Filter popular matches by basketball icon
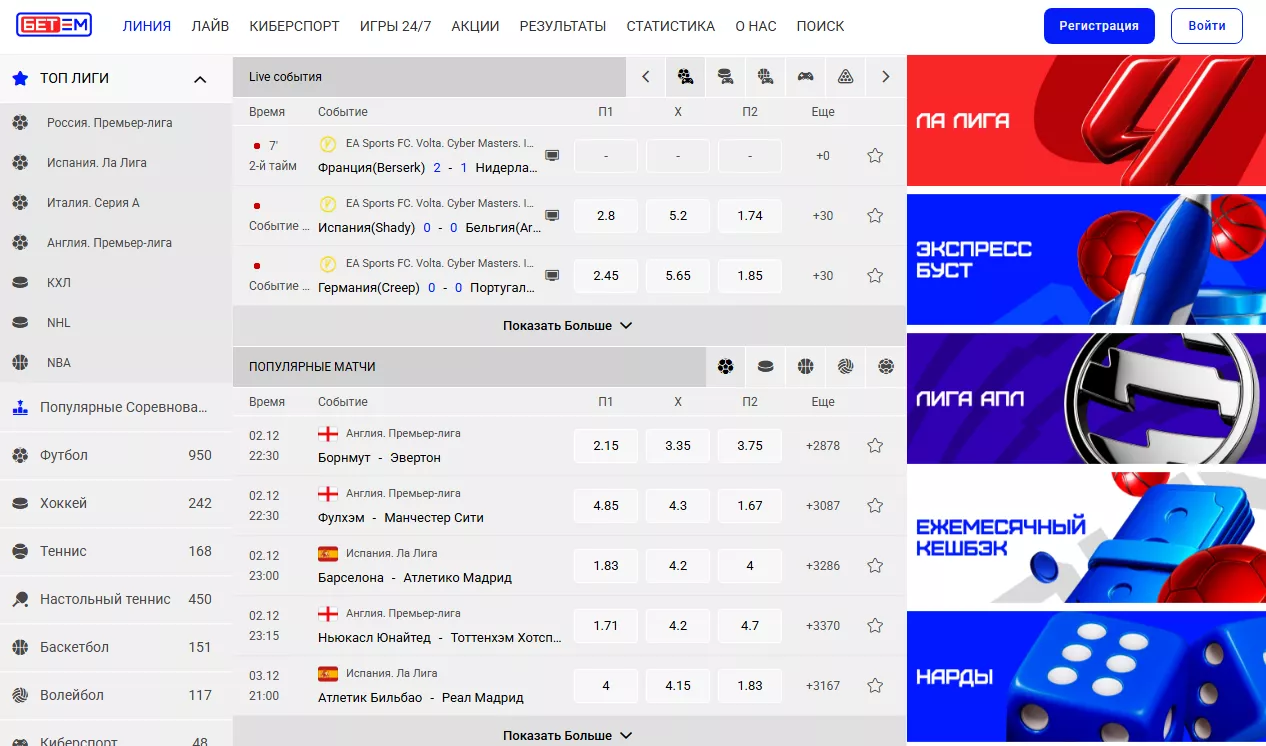 805,367
